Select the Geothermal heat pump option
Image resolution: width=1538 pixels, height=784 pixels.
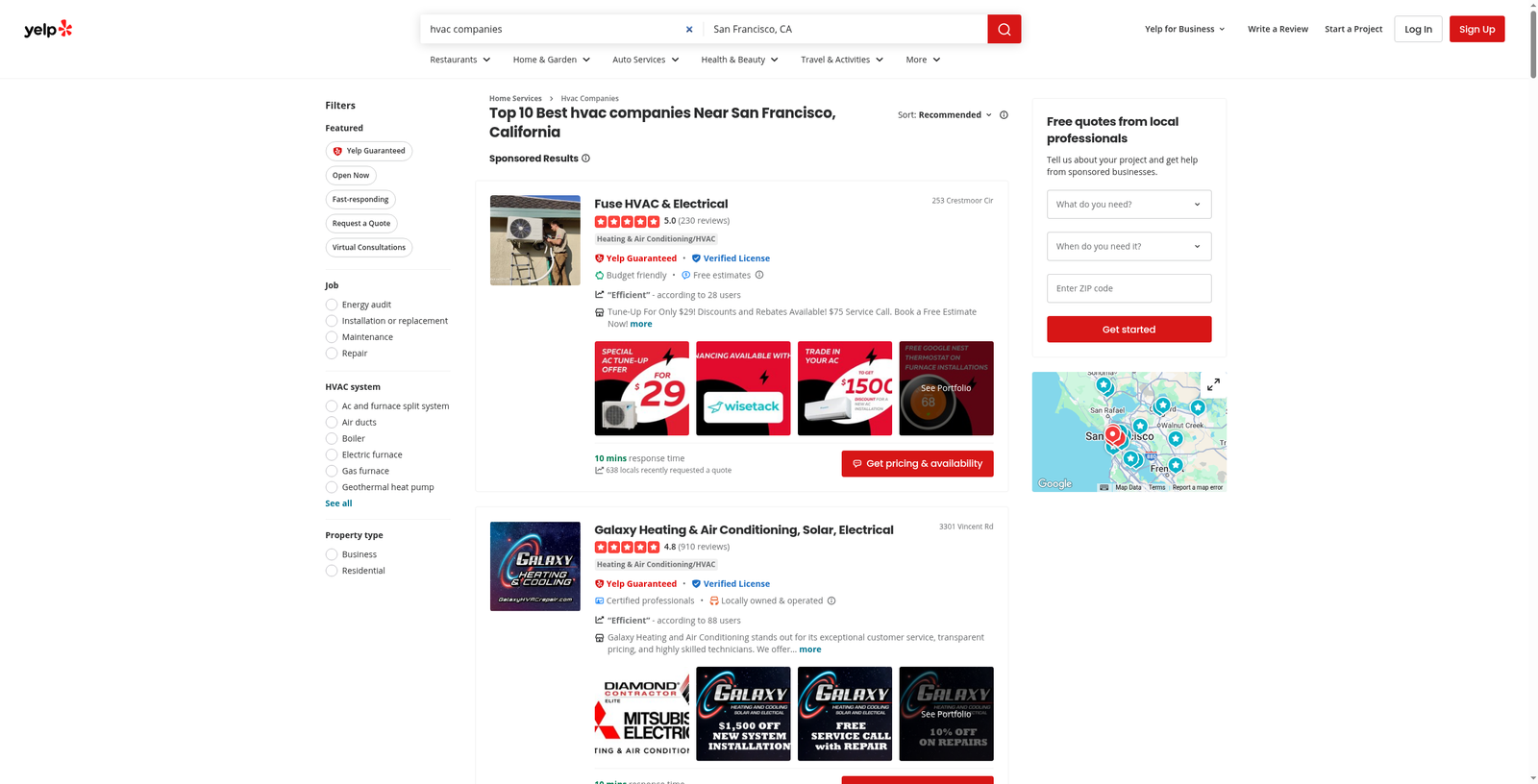[x=332, y=488]
